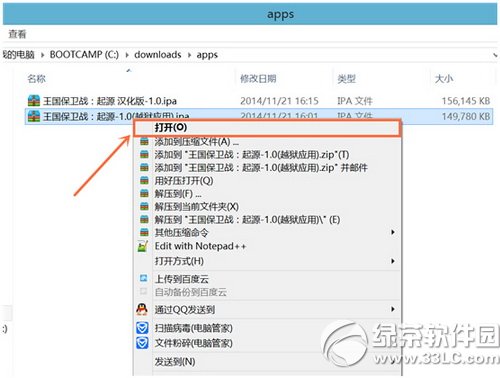The height and width of the screenshot is (378, 500).
Task: Click archive icon beside 用好压打开(Q)
Action: click(144, 181)
